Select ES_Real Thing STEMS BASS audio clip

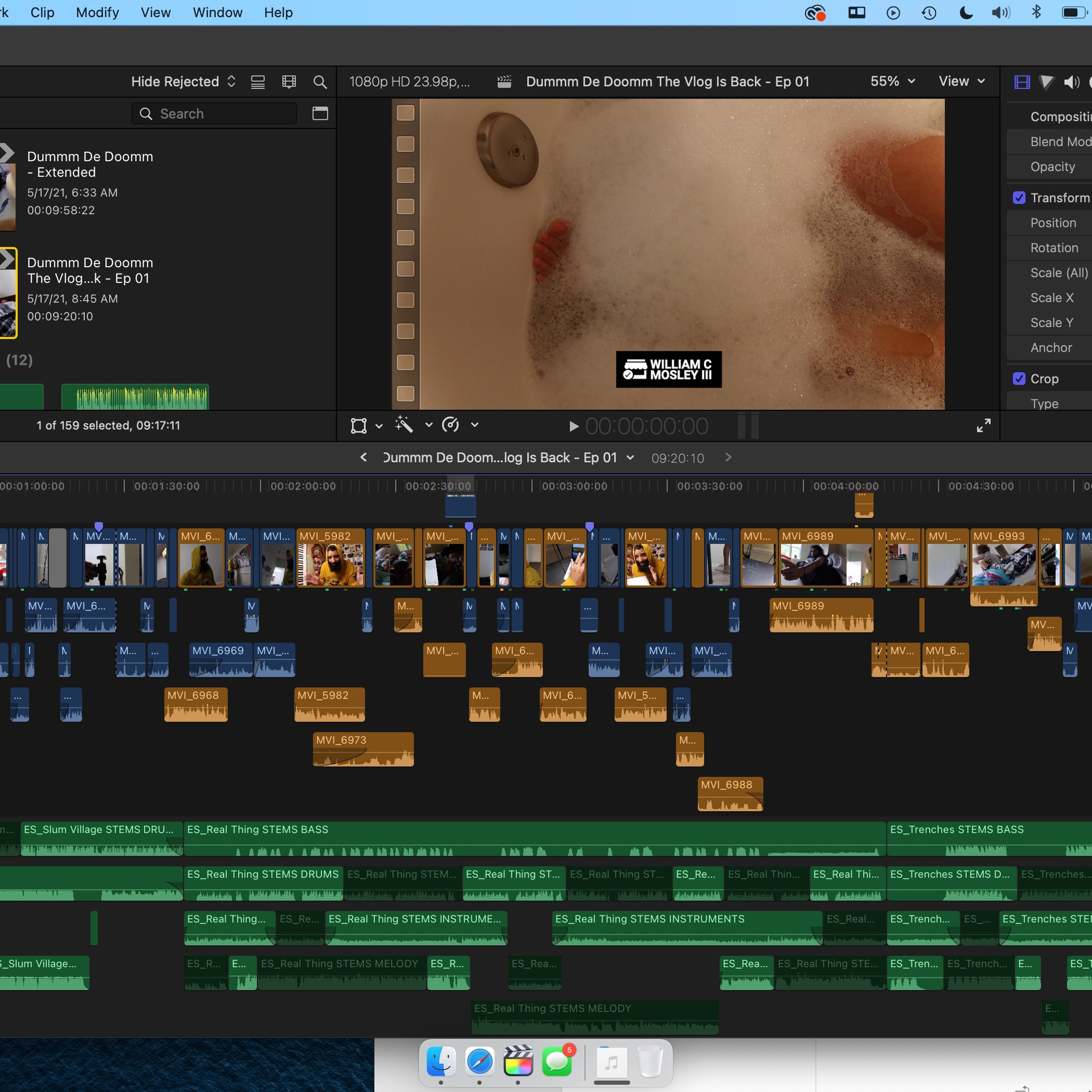click(534, 839)
